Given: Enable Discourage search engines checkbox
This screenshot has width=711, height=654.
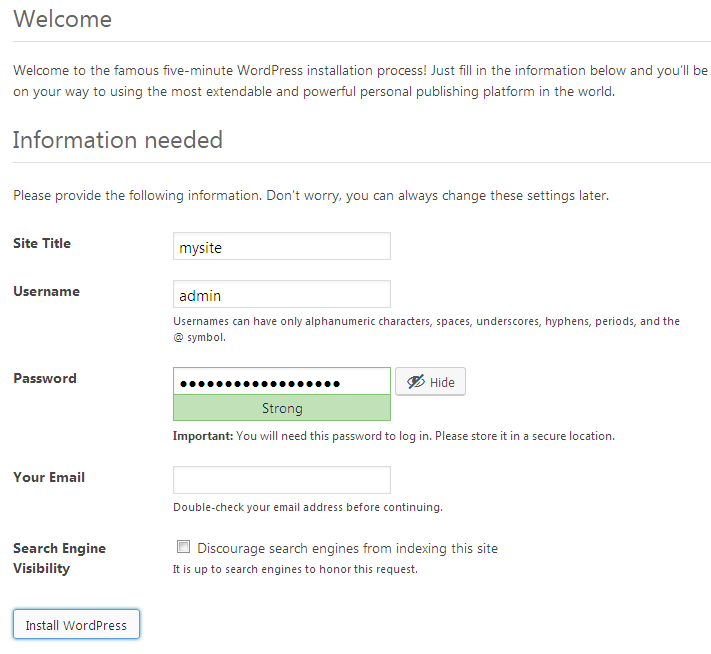Looking at the screenshot, I should (x=183, y=547).
